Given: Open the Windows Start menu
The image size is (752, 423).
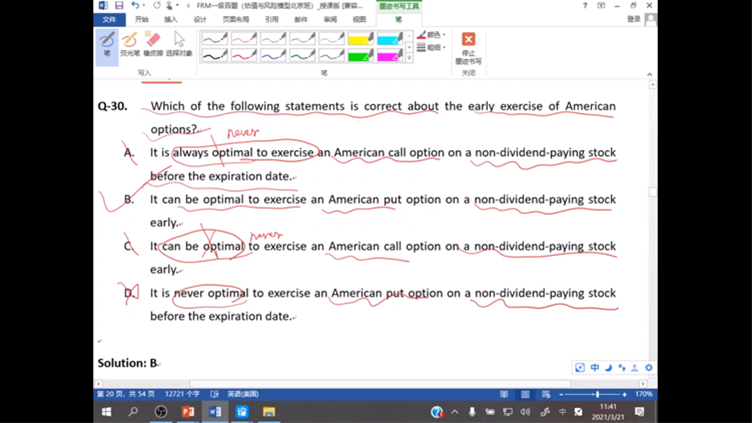Looking at the screenshot, I should [x=106, y=411].
